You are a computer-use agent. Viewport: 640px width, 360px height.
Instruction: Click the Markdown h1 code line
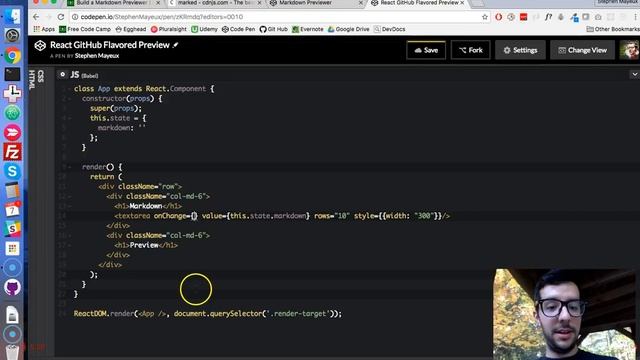(148, 206)
